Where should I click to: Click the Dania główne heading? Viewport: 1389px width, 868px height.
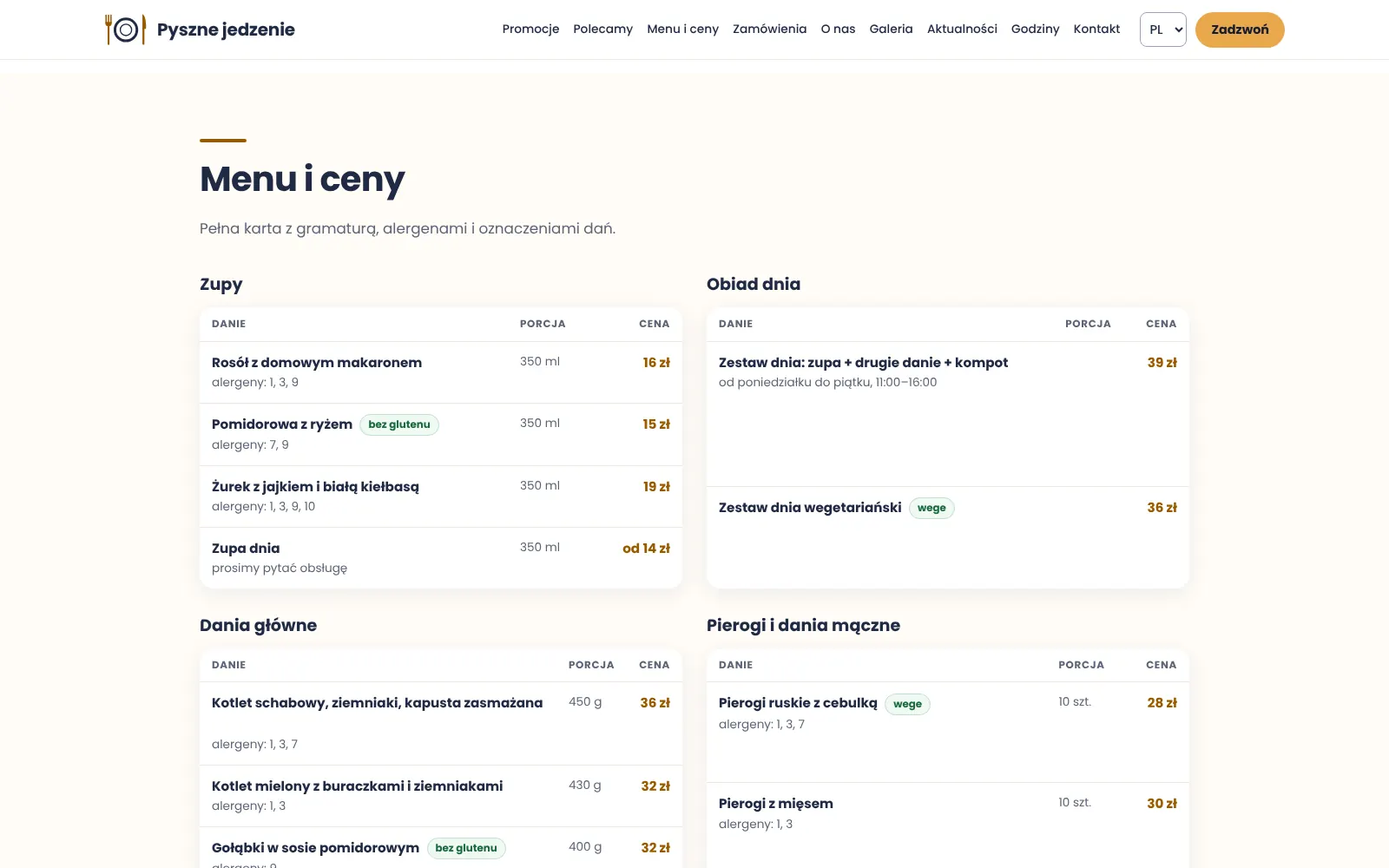point(258,626)
